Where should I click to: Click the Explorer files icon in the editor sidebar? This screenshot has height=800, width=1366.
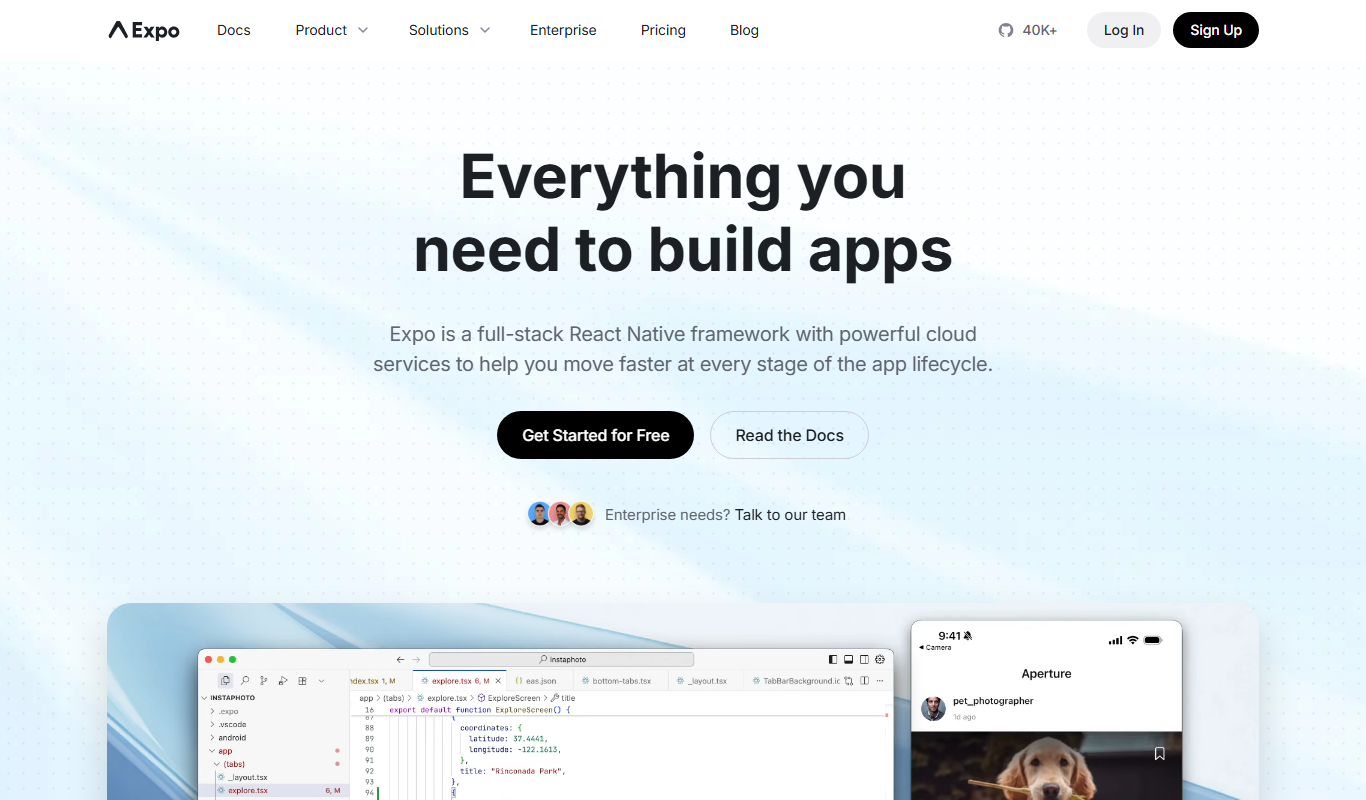point(225,681)
